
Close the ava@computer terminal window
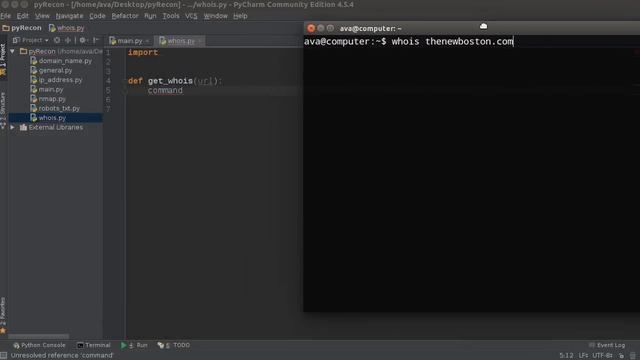311,28
